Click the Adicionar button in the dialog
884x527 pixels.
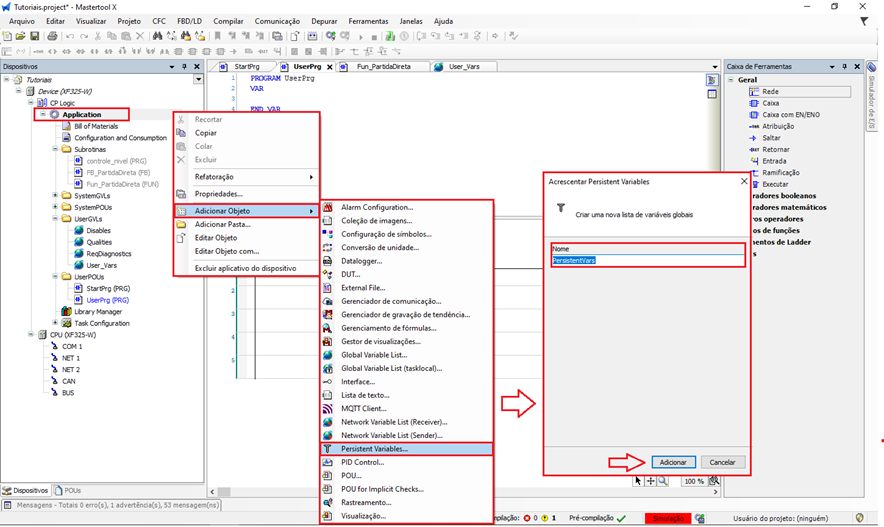coord(672,462)
